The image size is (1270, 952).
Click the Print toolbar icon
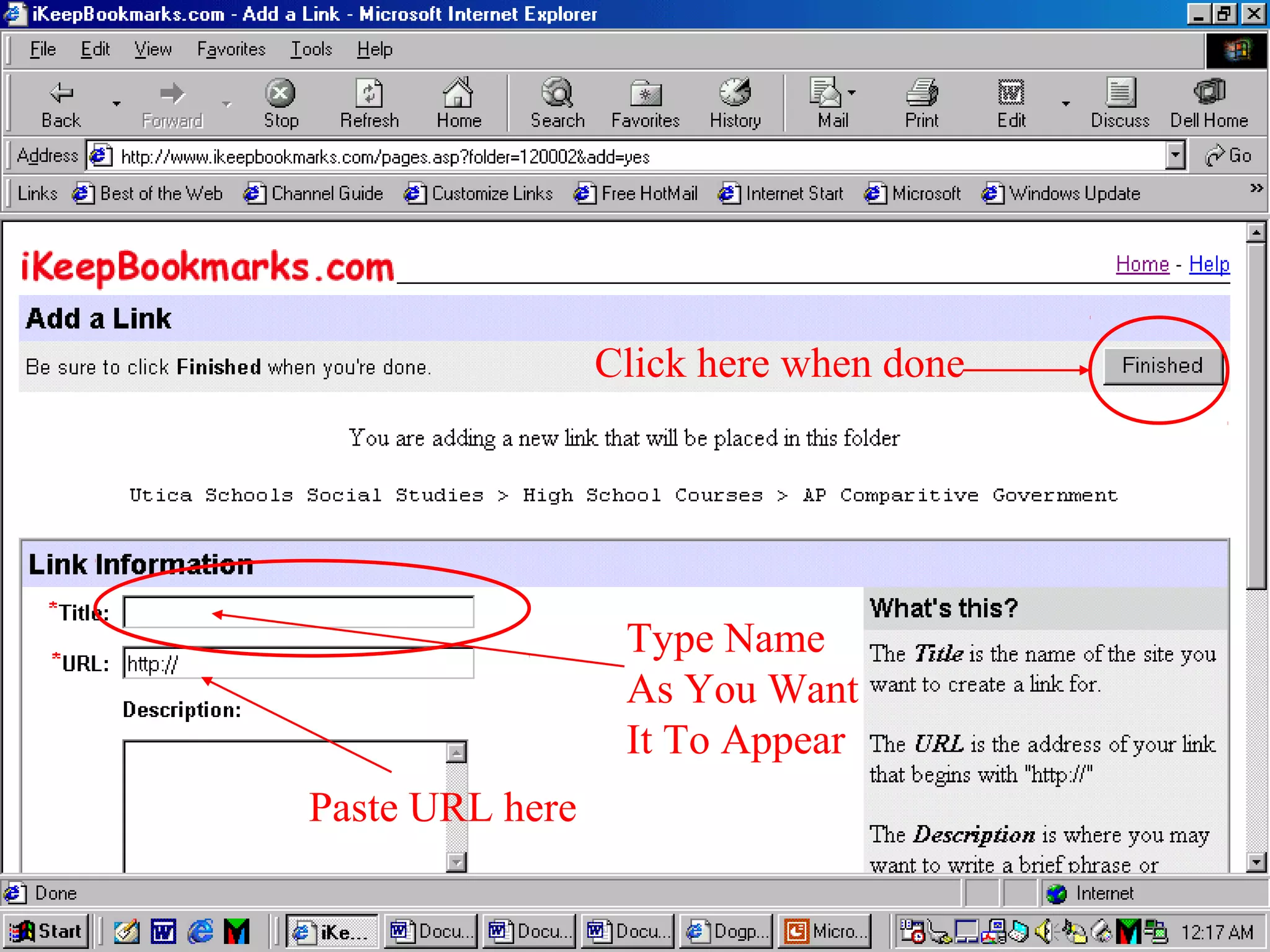tap(922, 104)
